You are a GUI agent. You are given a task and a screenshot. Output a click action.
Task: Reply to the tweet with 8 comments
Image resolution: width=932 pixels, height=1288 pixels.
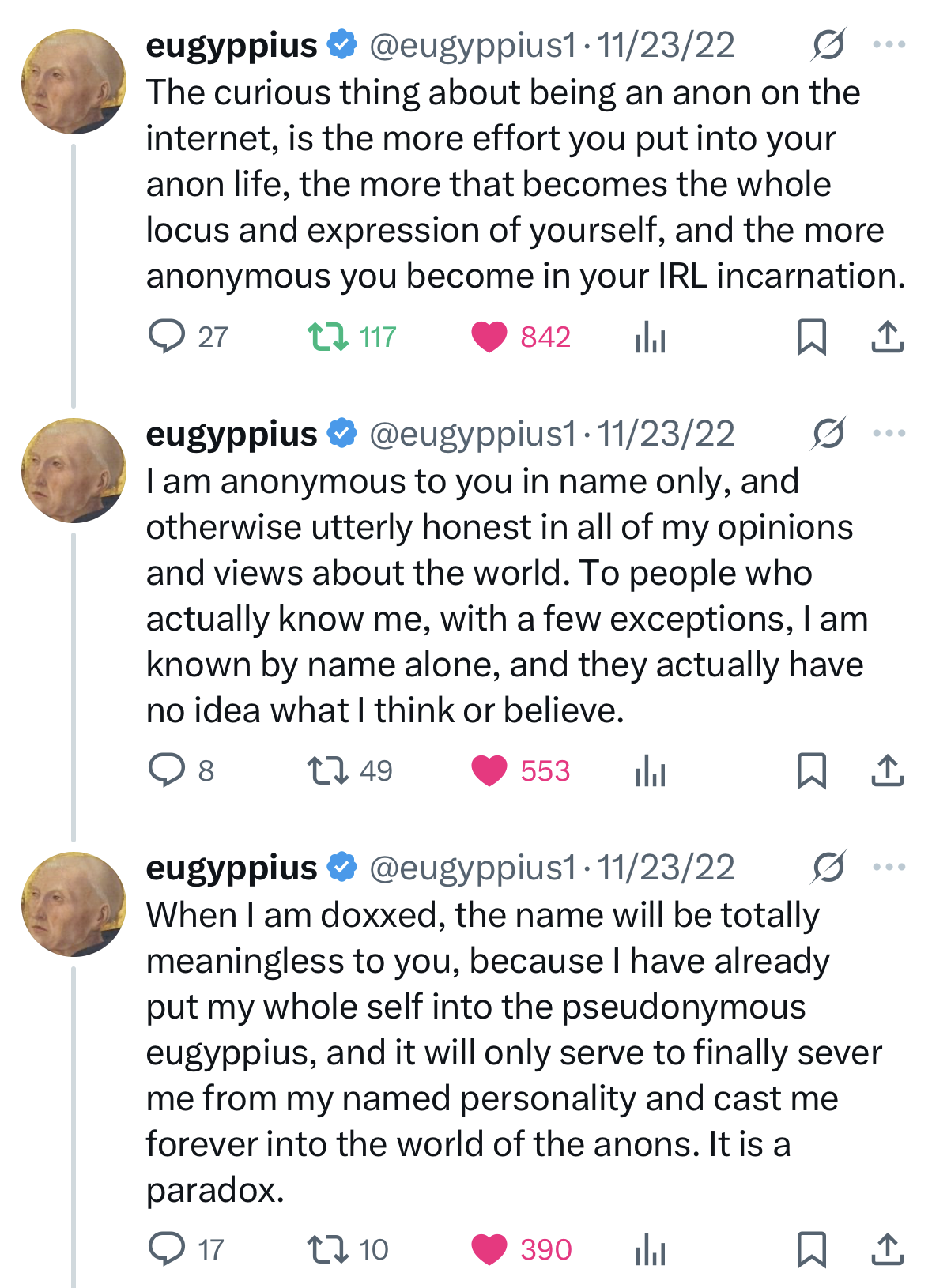(168, 770)
